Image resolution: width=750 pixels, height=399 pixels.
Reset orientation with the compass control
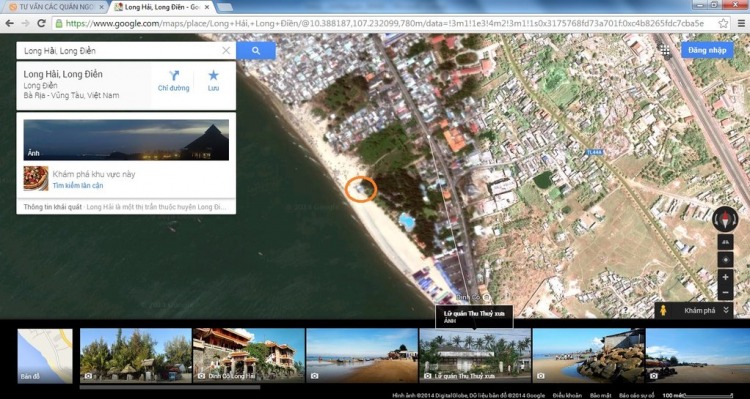coord(725,220)
